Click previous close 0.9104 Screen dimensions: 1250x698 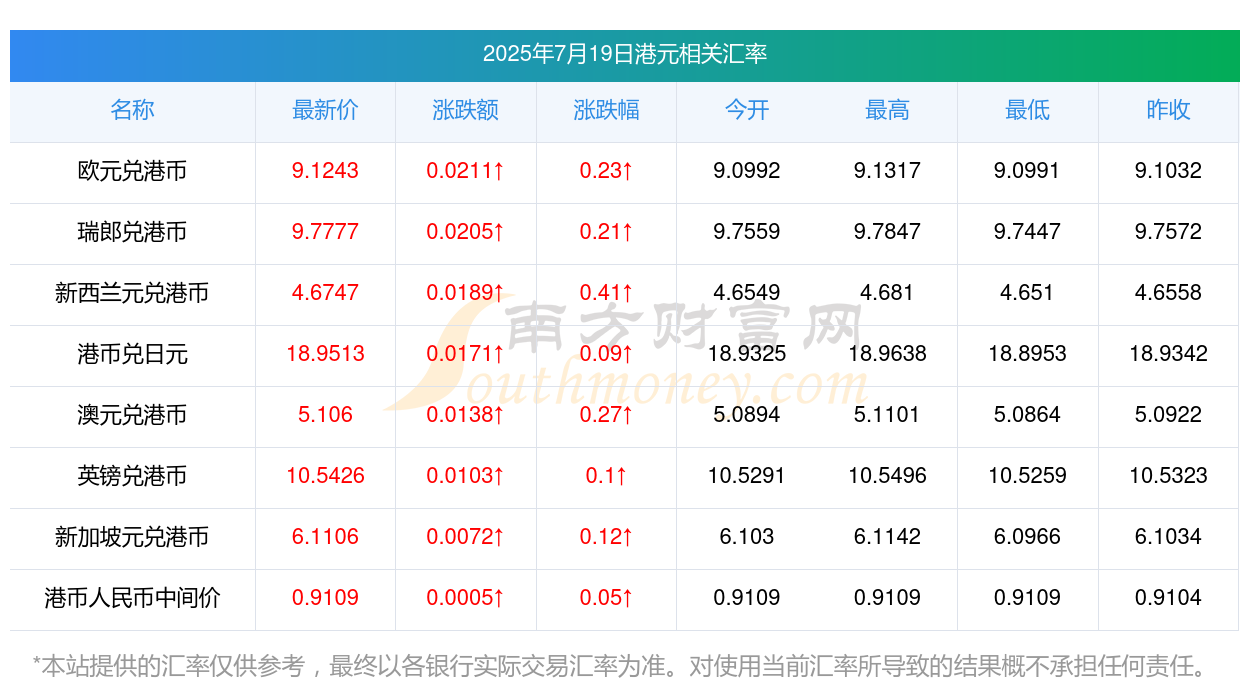click(x=1168, y=598)
